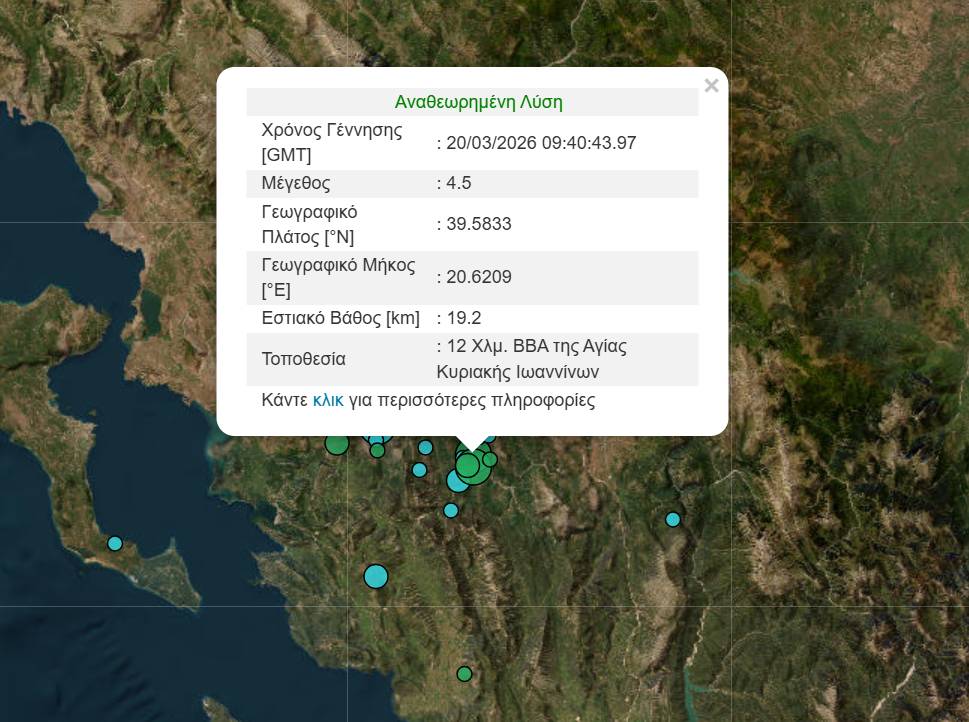Click the Χρόνος Γέννησης GMT row
This screenshot has height=722, width=969.
472,142
